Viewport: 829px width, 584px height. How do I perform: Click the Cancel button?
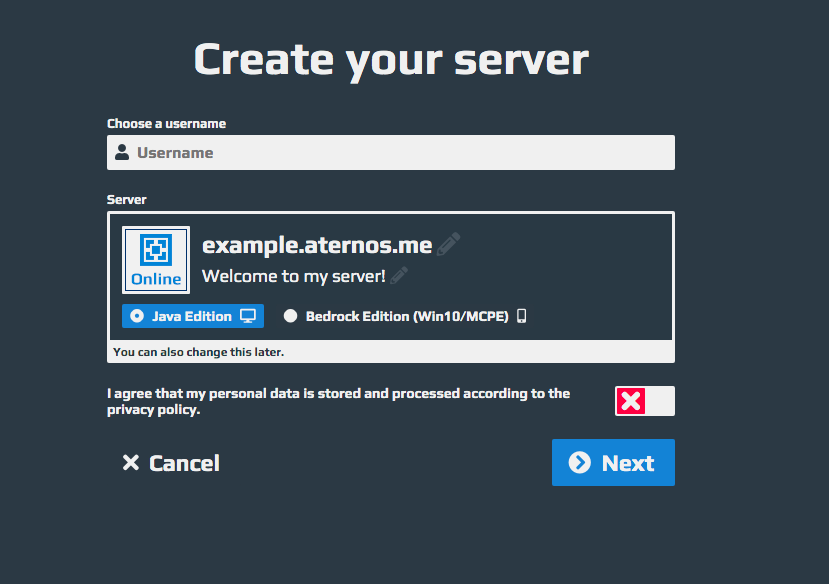coord(171,463)
